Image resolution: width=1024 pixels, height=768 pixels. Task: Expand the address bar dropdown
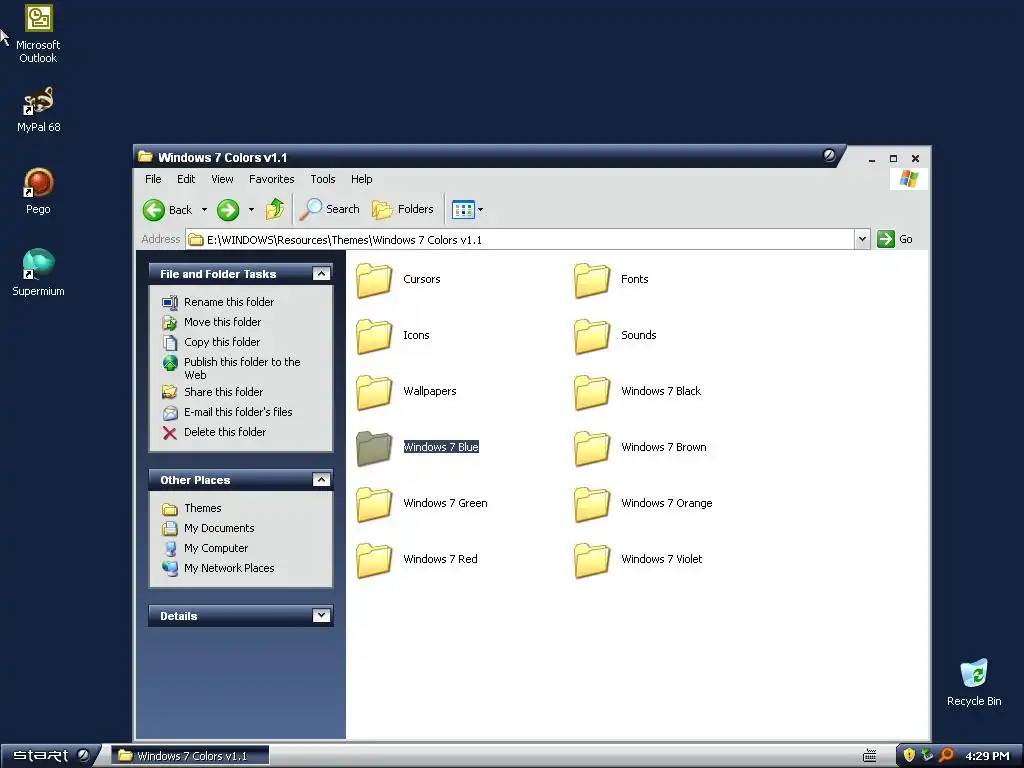862,239
